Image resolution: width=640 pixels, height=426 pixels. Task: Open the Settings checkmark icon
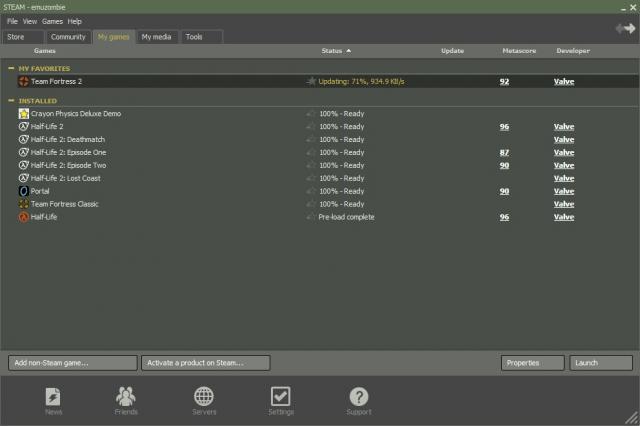(x=281, y=396)
